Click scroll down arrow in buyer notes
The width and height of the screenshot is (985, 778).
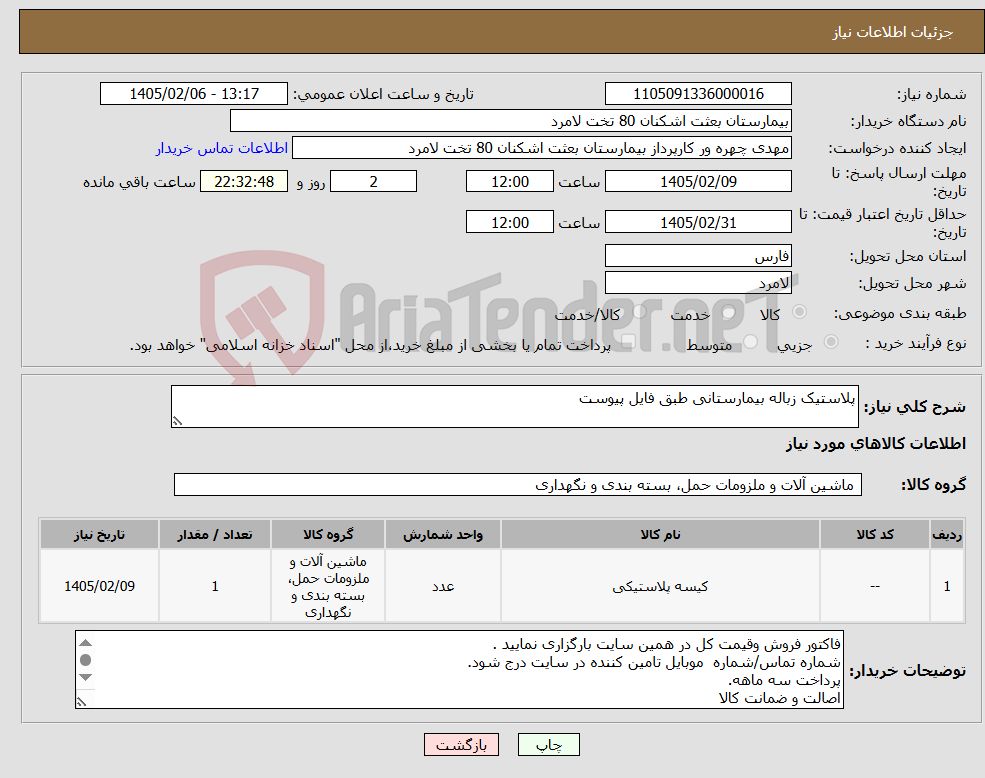click(x=86, y=677)
